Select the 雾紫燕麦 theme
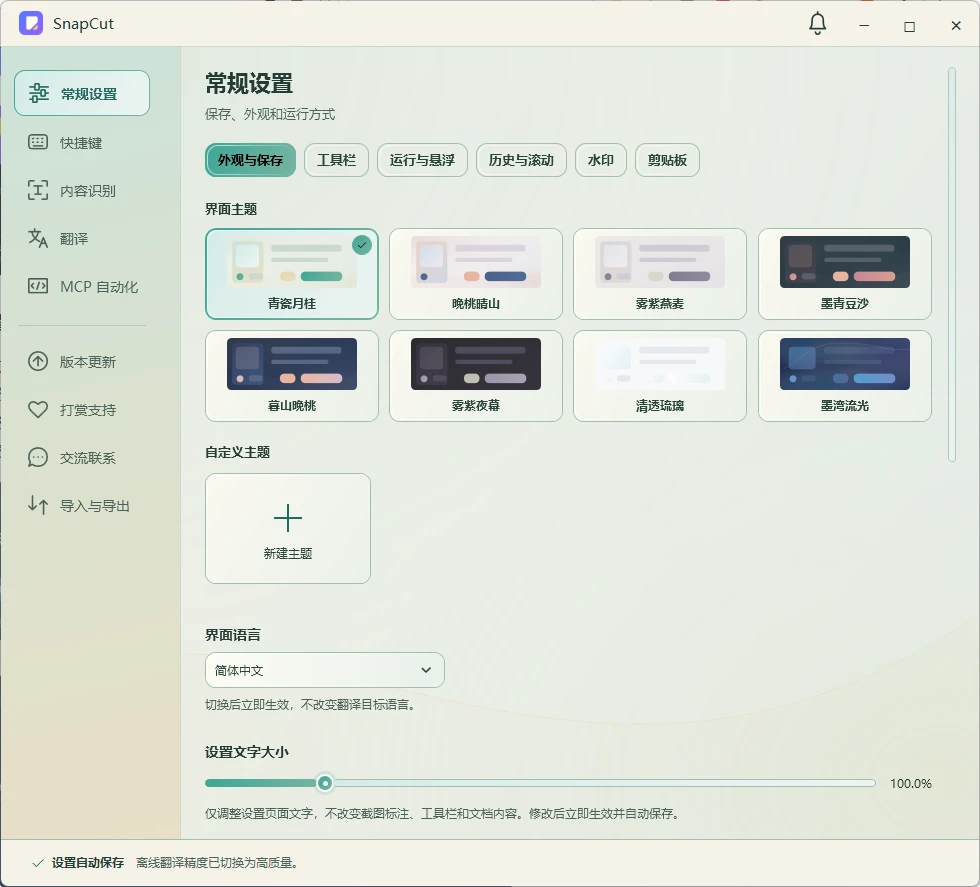This screenshot has width=980, height=887. 660,274
